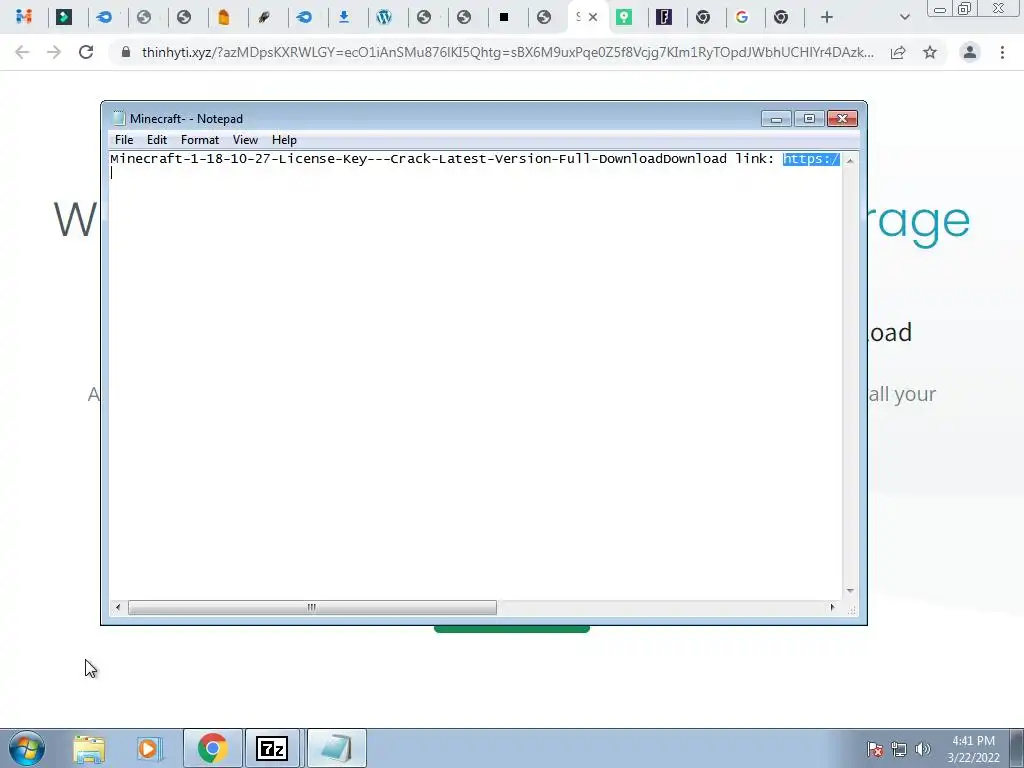Switch to the black square favicon tab
Image resolution: width=1024 pixels, height=768 pixels.
[x=504, y=17]
